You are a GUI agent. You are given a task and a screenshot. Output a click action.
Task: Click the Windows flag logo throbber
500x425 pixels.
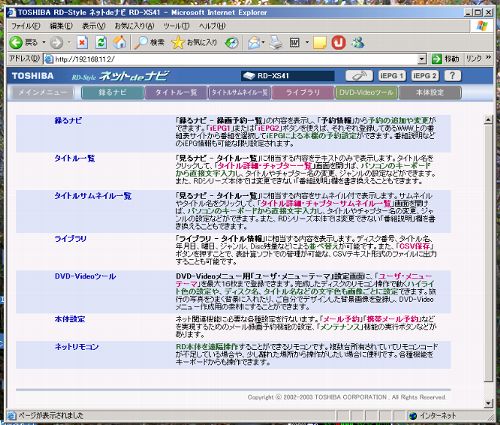482,26
